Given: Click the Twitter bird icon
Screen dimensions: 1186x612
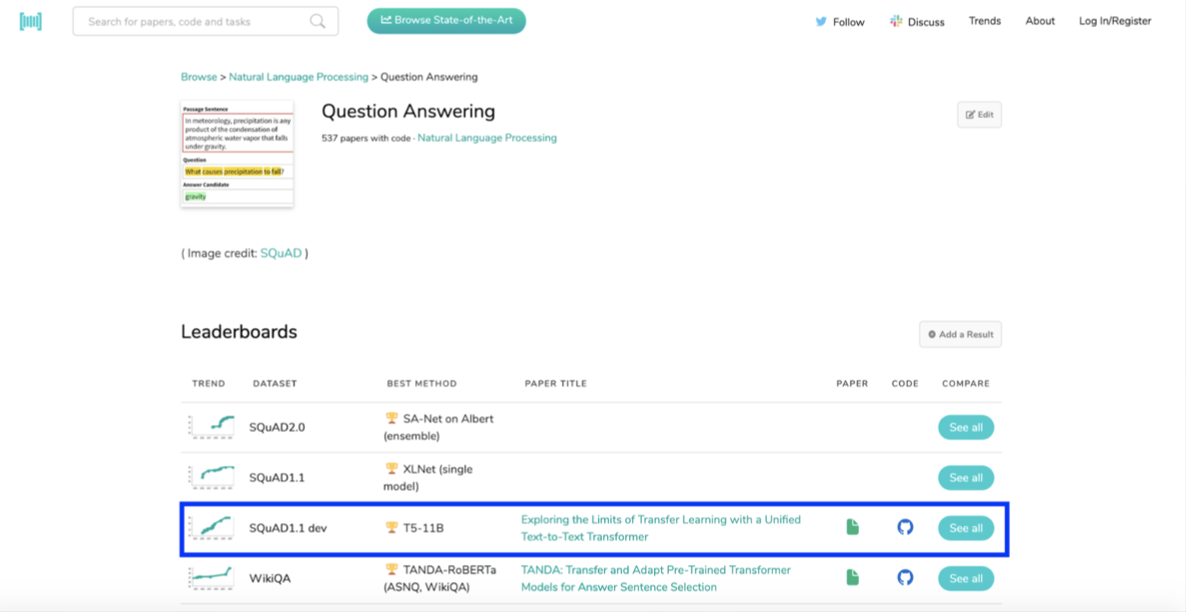Looking at the screenshot, I should [821, 22].
